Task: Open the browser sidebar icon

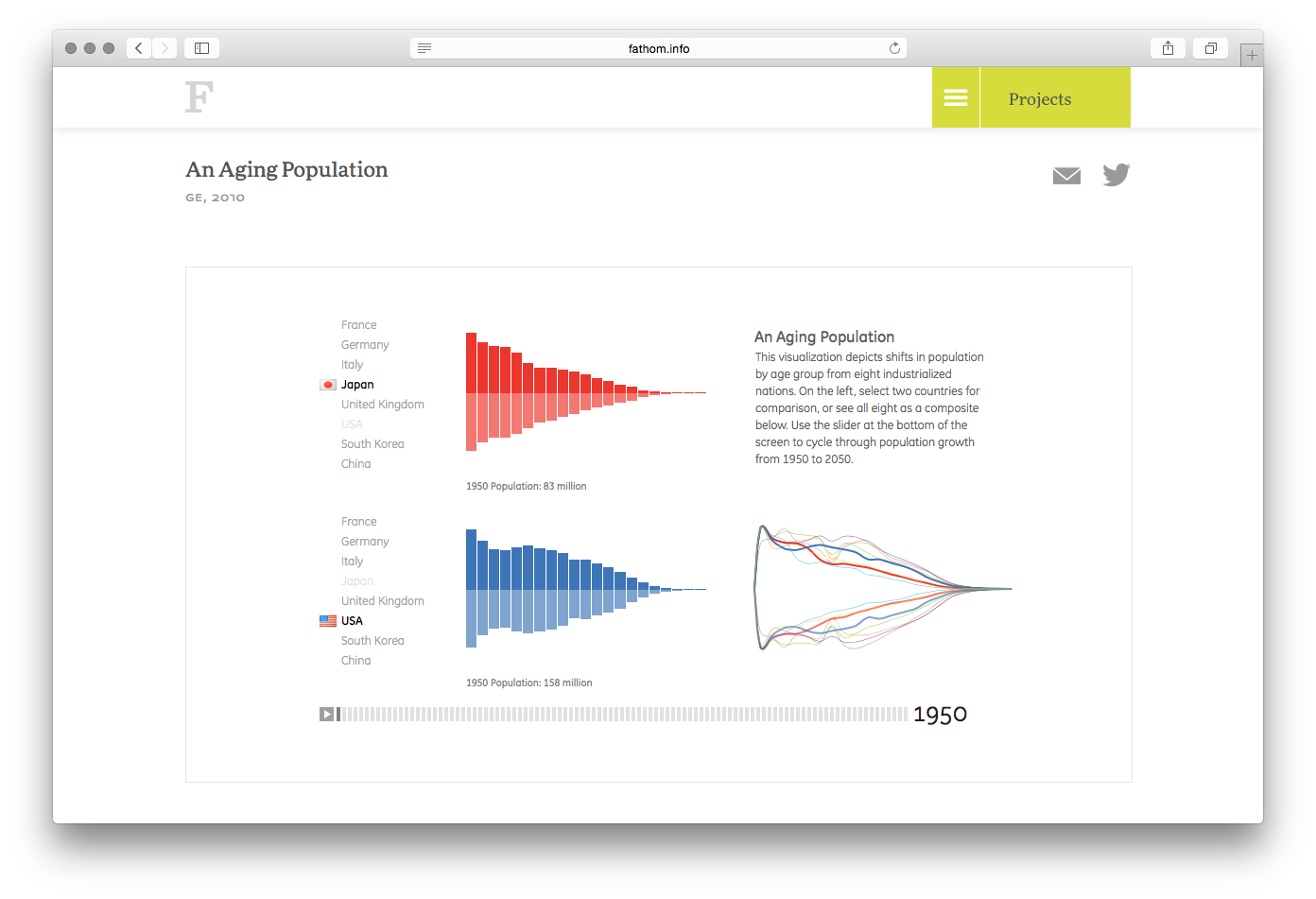Action: (x=200, y=47)
